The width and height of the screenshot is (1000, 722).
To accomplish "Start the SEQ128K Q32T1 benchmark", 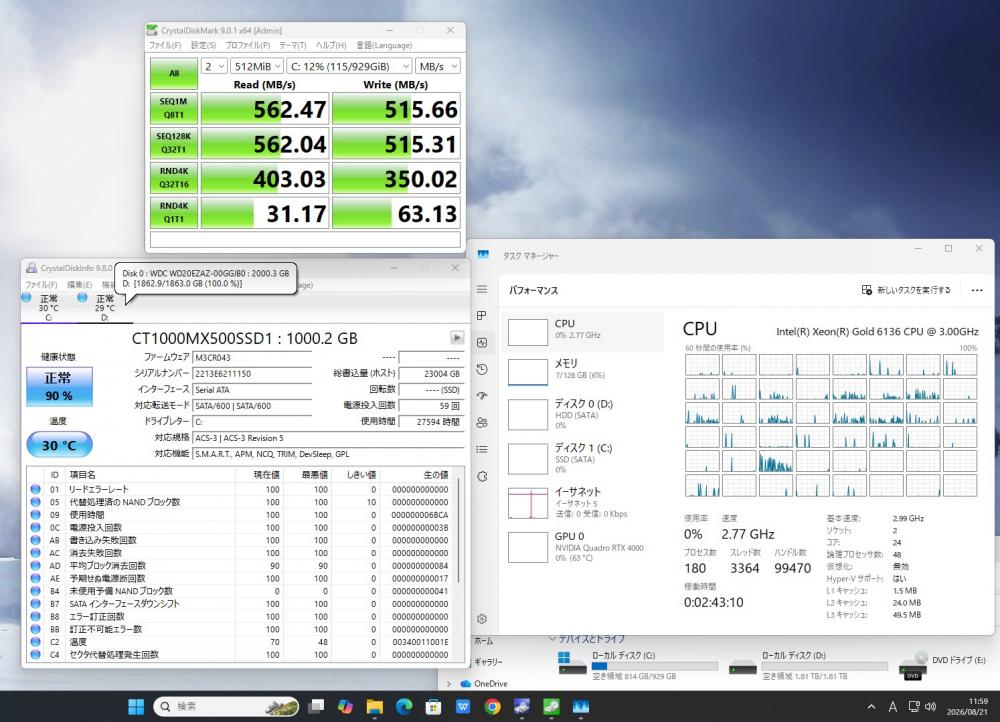I will pos(173,143).
